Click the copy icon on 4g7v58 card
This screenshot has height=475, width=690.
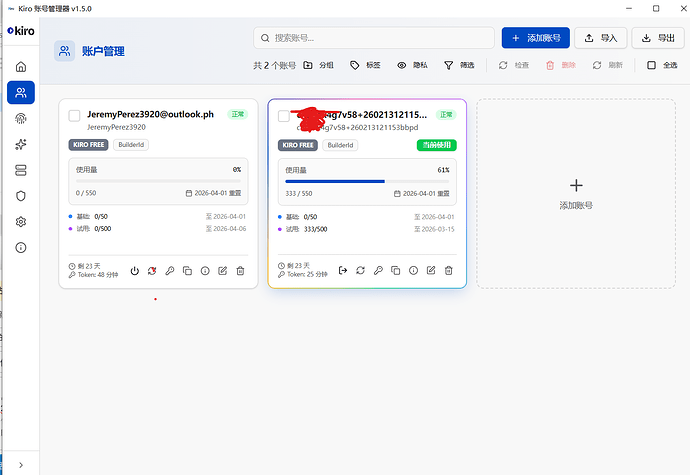pos(396,270)
